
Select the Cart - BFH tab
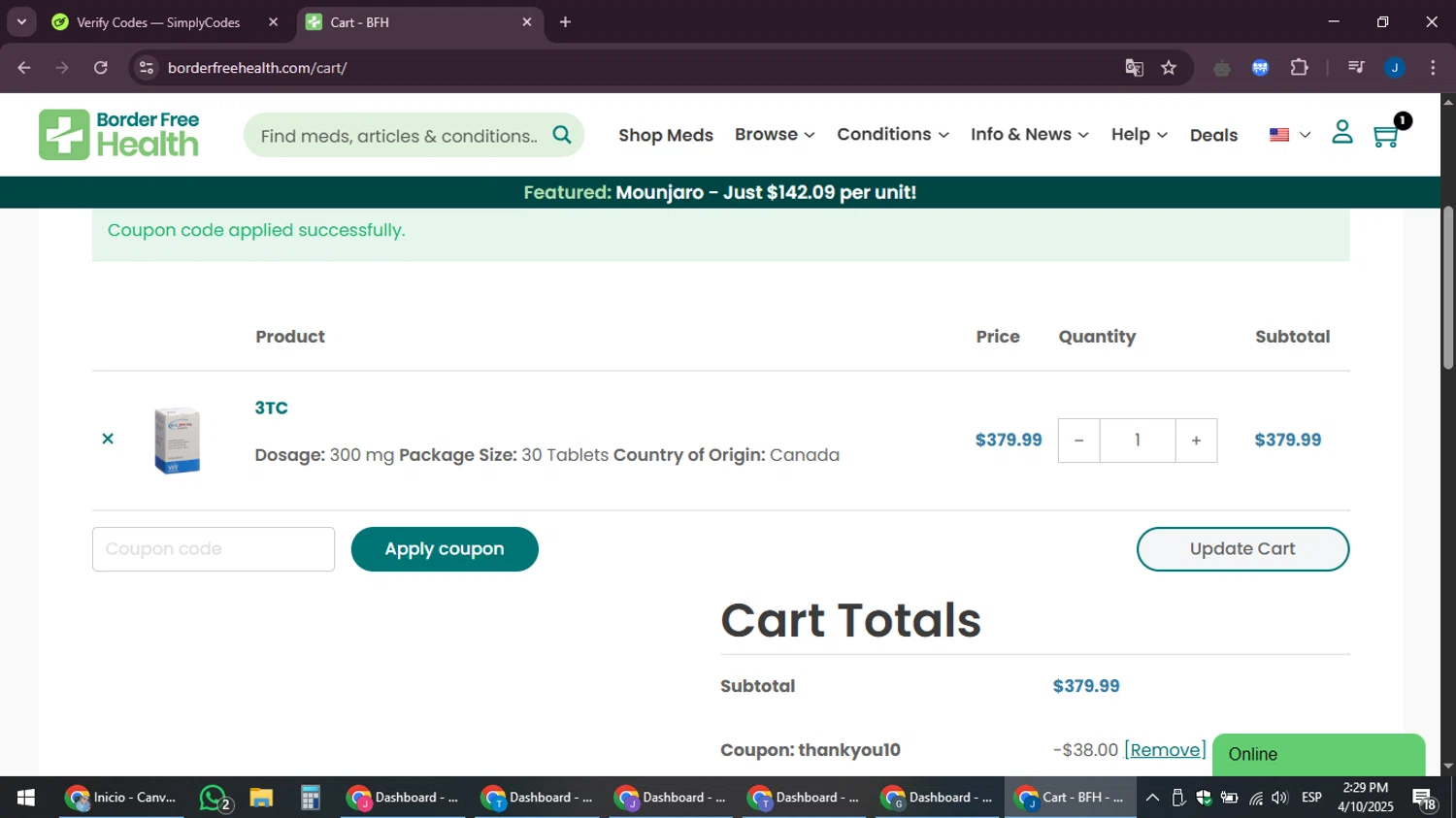coord(417,21)
